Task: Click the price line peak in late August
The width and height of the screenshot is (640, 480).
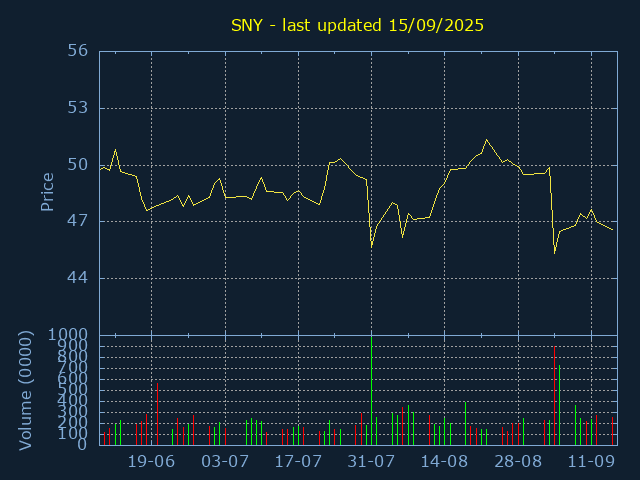Action: (x=486, y=140)
